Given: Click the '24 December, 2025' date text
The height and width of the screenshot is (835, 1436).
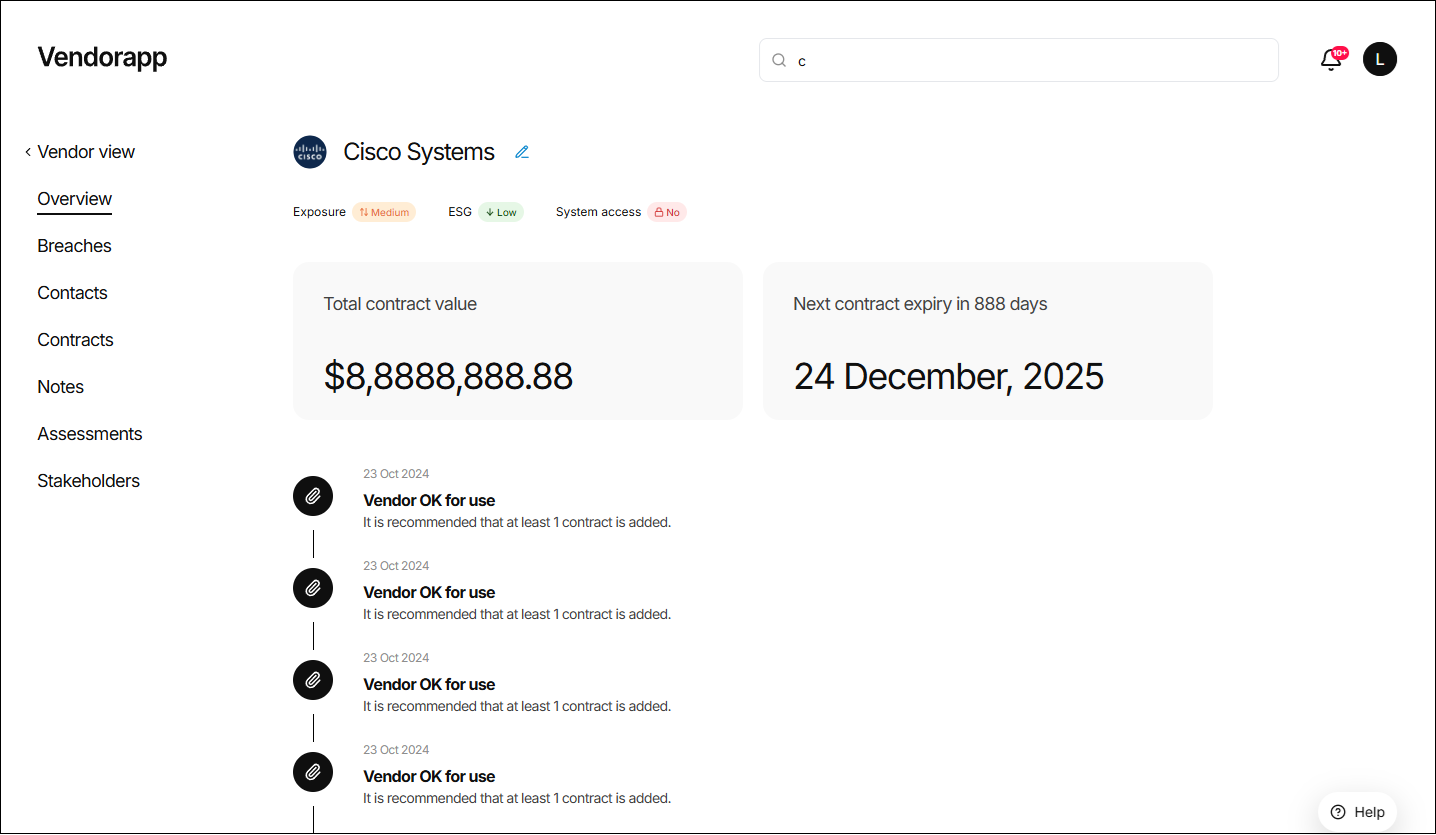Looking at the screenshot, I should pyautogui.click(x=949, y=376).
